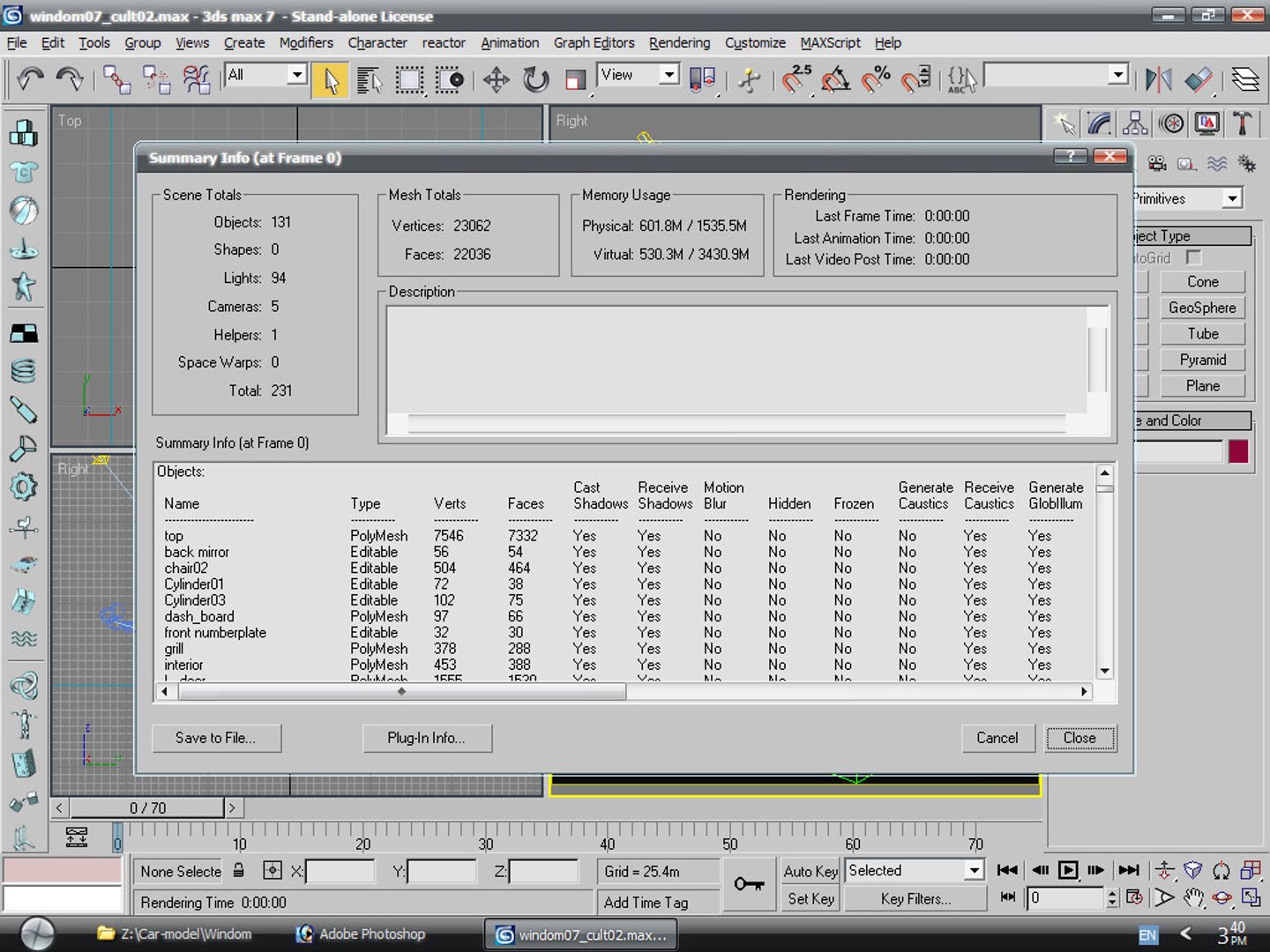Open the Create command panel tab
The height and width of the screenshot is (952, 1270).
[1064, 123]
